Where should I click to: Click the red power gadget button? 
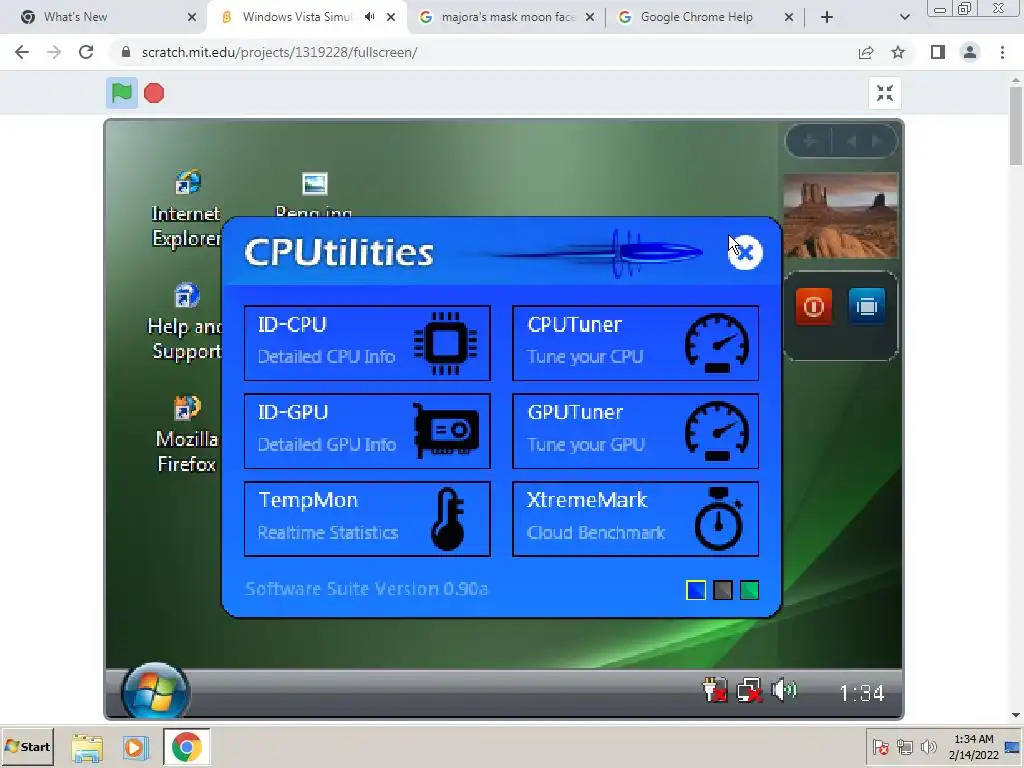(x=814, y=306)
